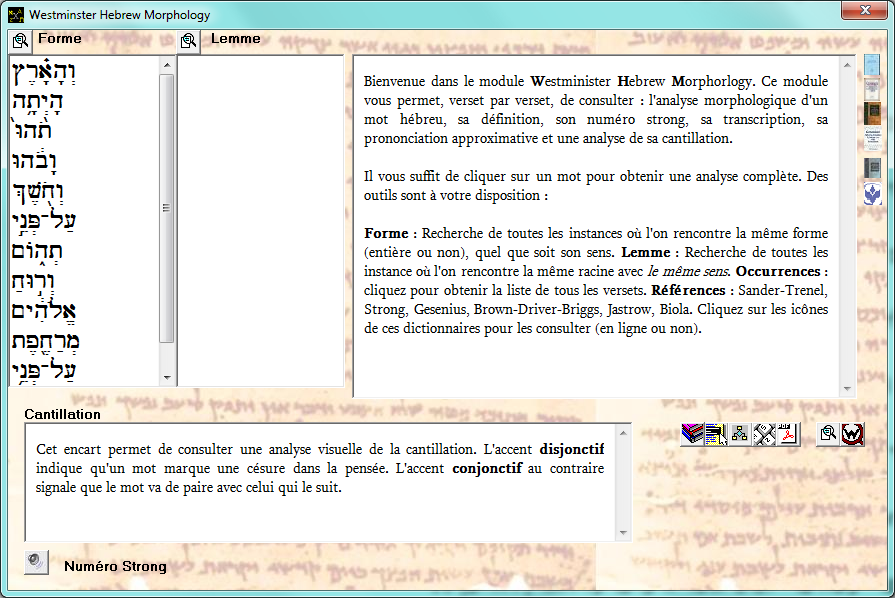The height and width of the screenshot is (598, 895).
Task: Open the blue emblem dictionary icon
Action: (x=872, y=194)
